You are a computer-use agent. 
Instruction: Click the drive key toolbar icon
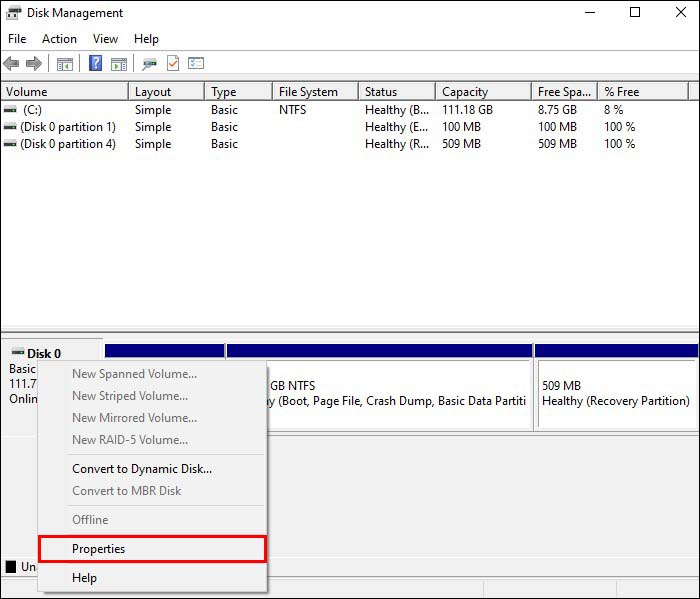tap(149, 64)
